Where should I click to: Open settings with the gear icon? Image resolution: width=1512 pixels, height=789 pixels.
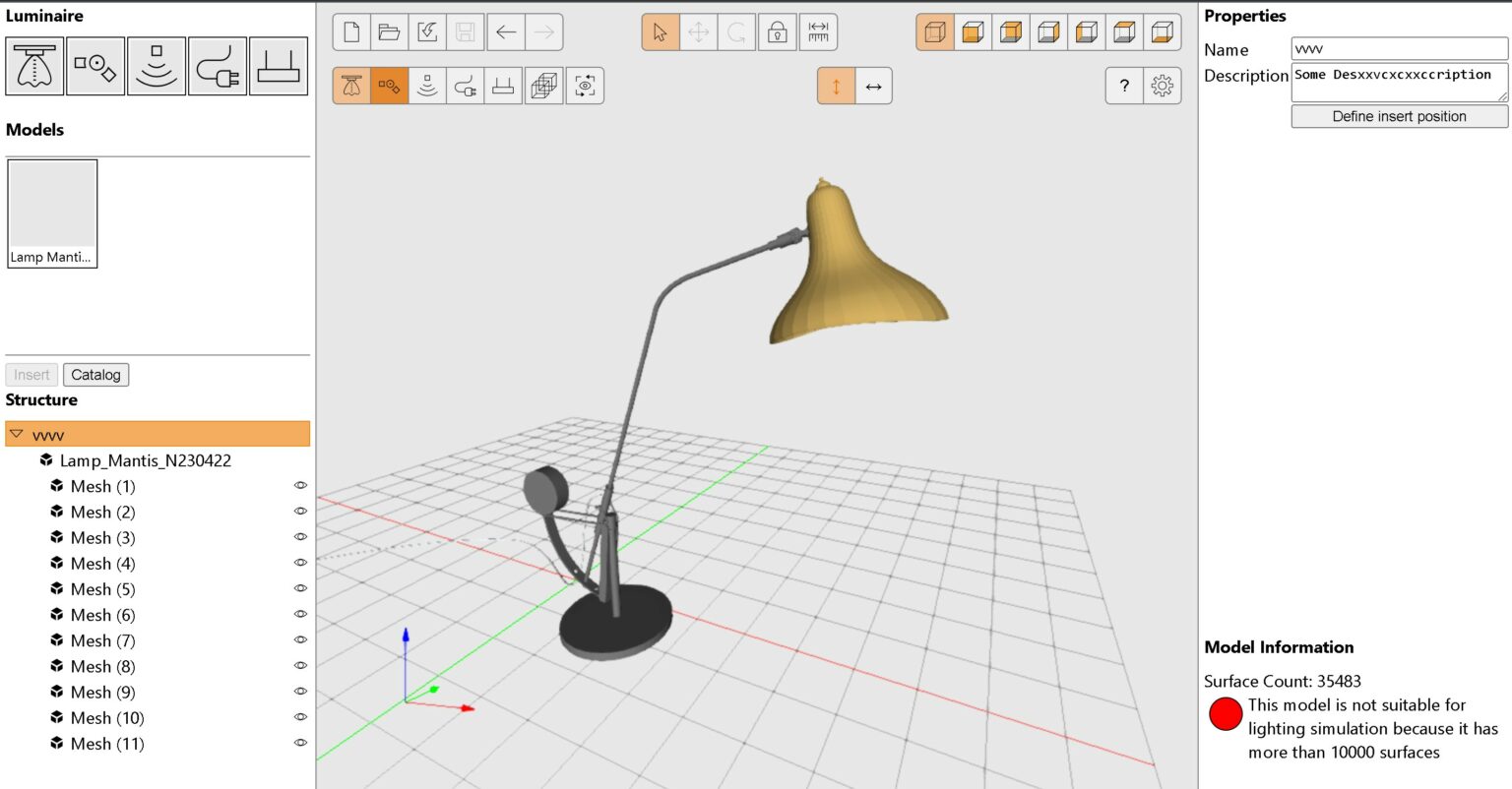click(x=1162, y=87)
